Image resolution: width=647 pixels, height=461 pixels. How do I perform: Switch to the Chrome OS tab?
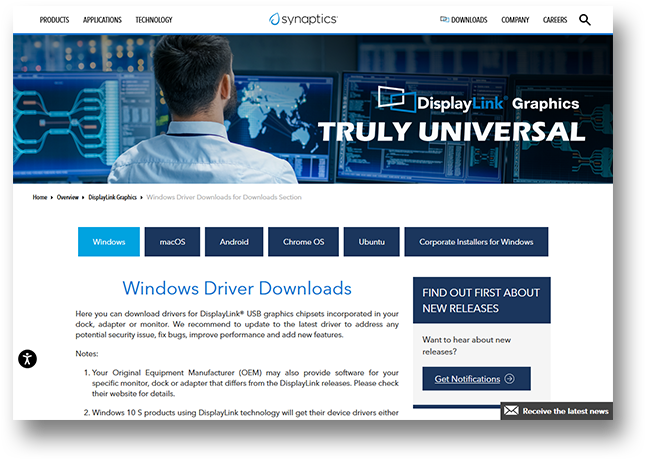tap(303, 242)
